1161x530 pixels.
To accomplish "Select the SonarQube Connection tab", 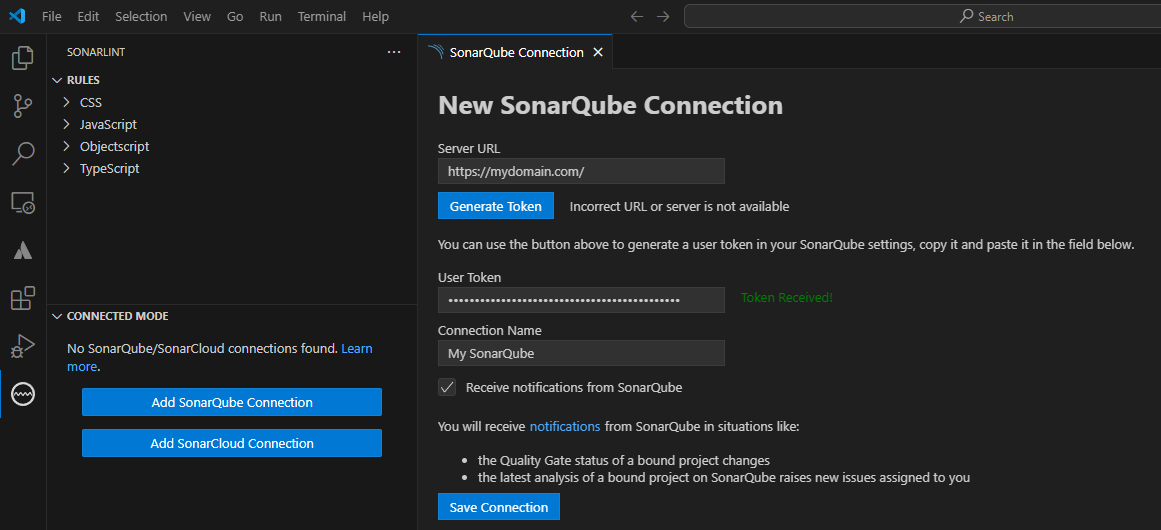I will tap(515, 53).
